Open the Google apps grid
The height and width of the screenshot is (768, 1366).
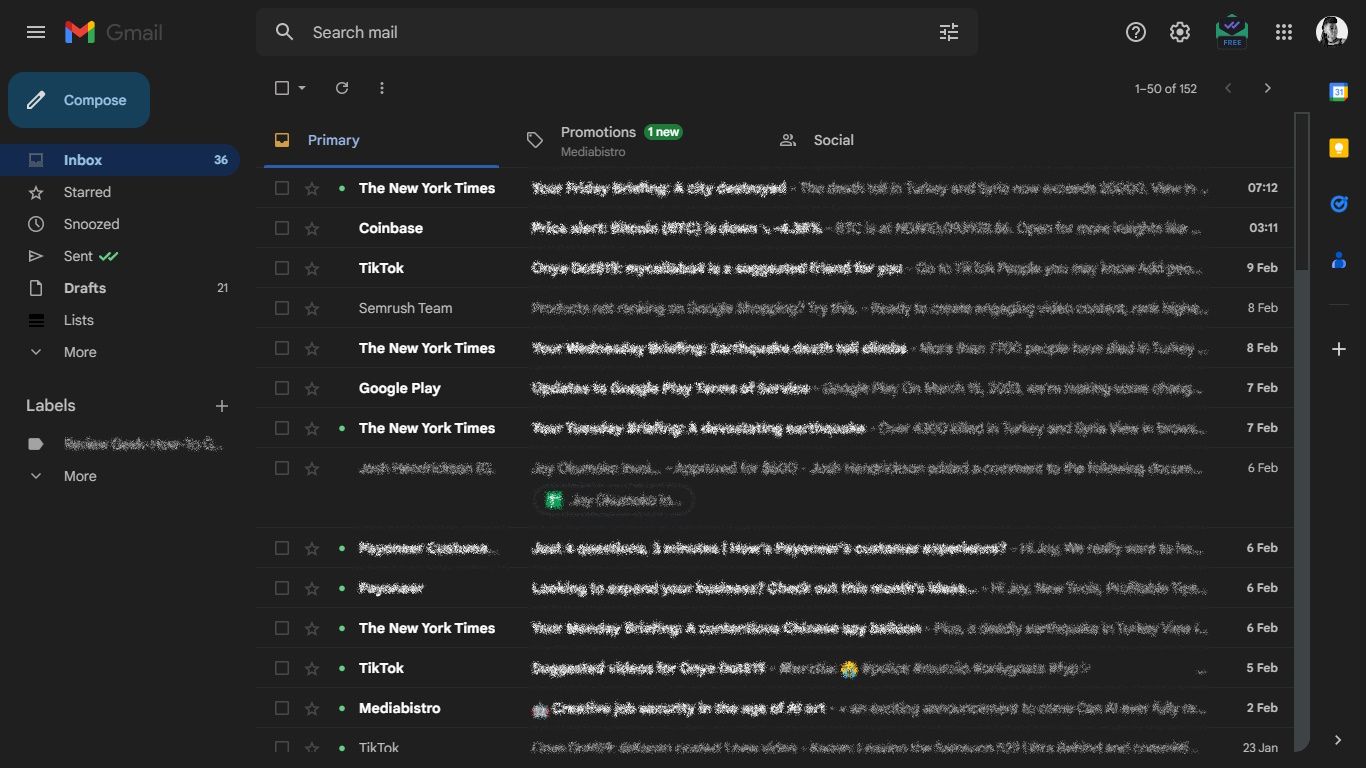tap(1283, 31)
